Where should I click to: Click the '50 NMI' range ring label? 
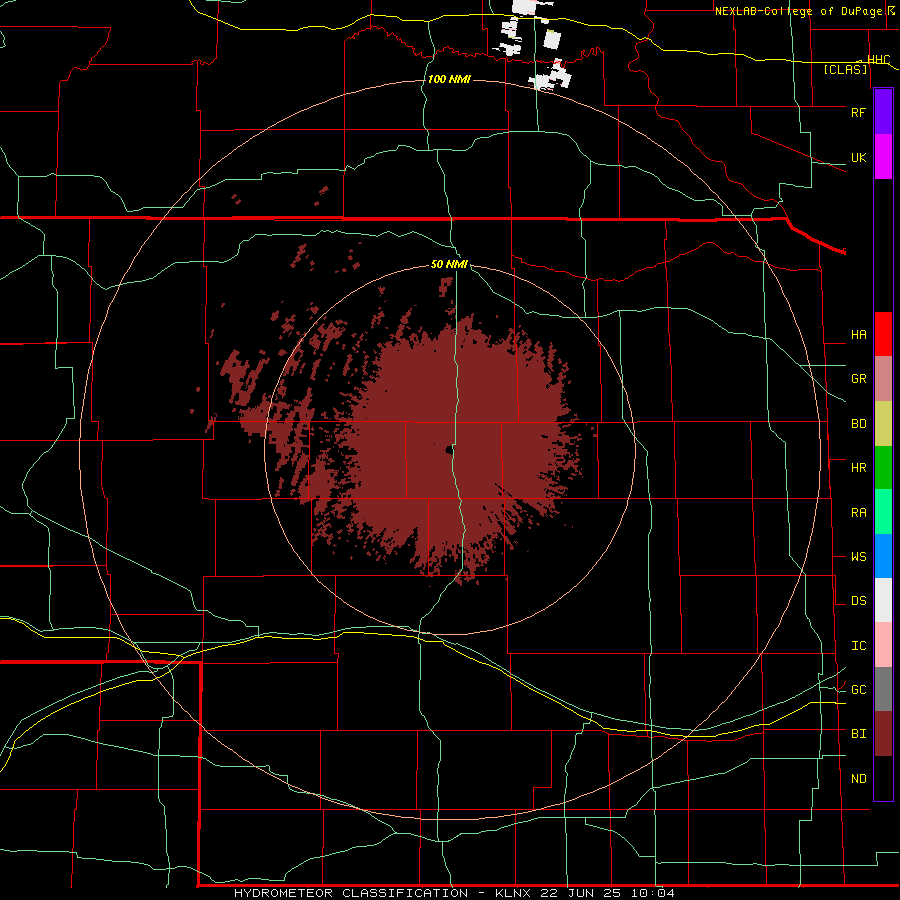point(449,264)
